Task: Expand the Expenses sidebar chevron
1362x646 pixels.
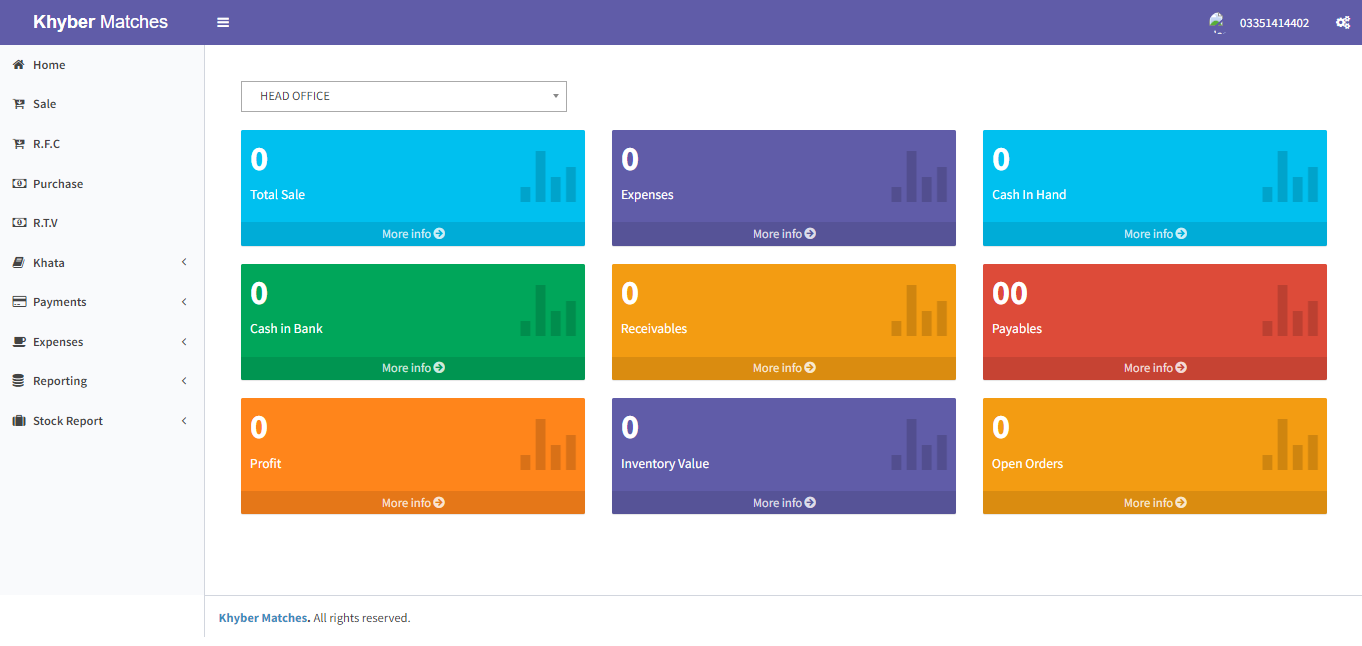Action: pos(184,342)
